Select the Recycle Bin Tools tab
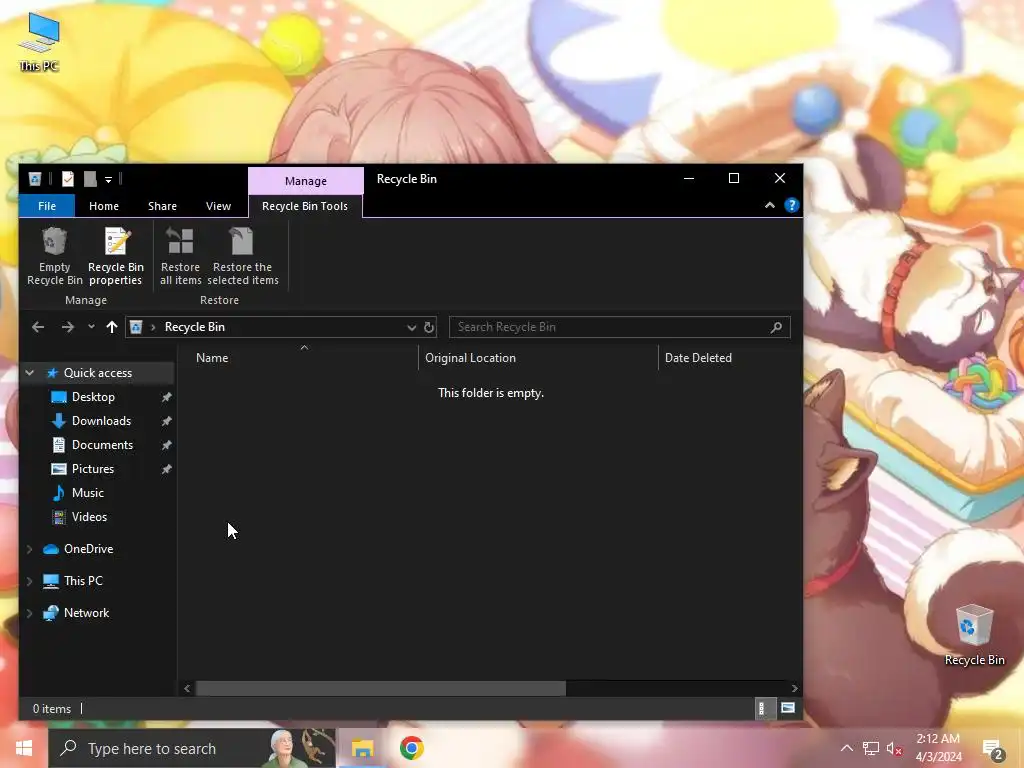Image resolution: width=1024 pixels, height=768 pixels. pyautogui.click(x=305, y=206)
